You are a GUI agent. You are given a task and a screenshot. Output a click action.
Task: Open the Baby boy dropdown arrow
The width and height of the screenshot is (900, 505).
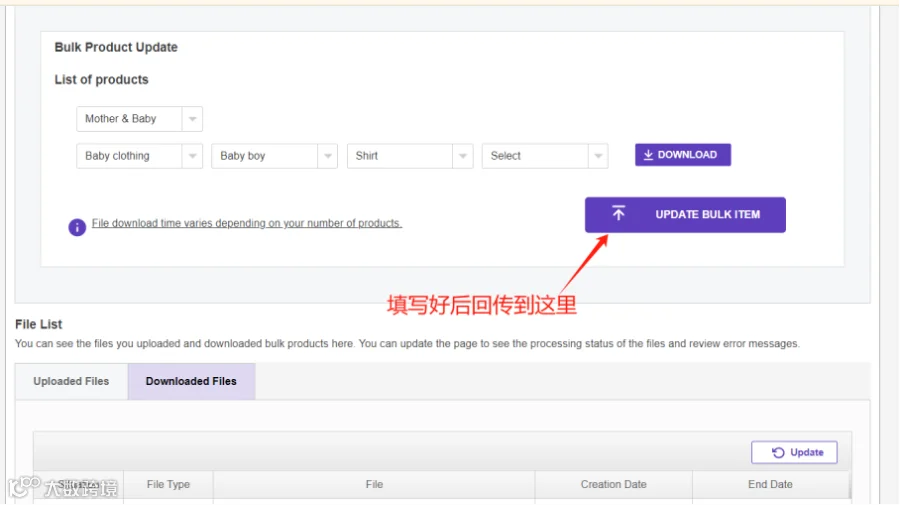(328, 156)
